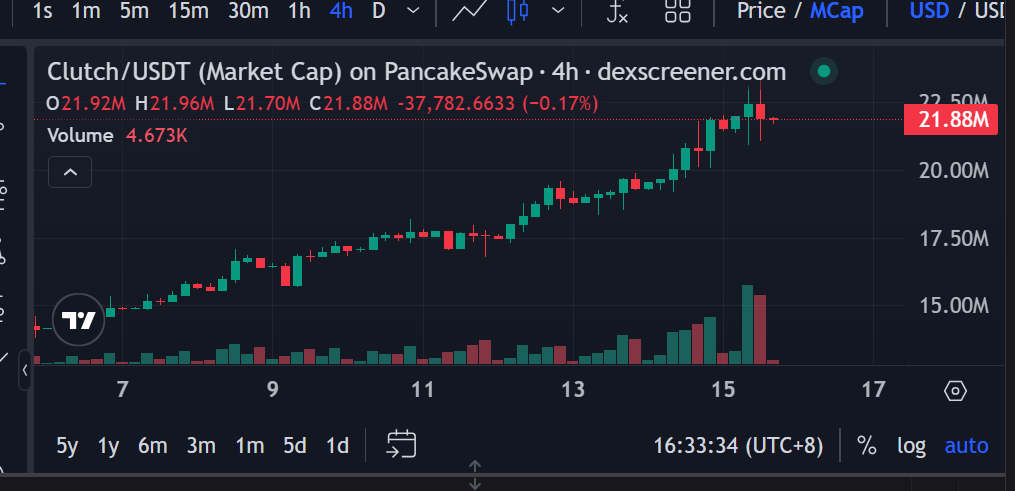Set range to 1m at bottom bar
1015x491 pixels.
[x=249, y=446]
